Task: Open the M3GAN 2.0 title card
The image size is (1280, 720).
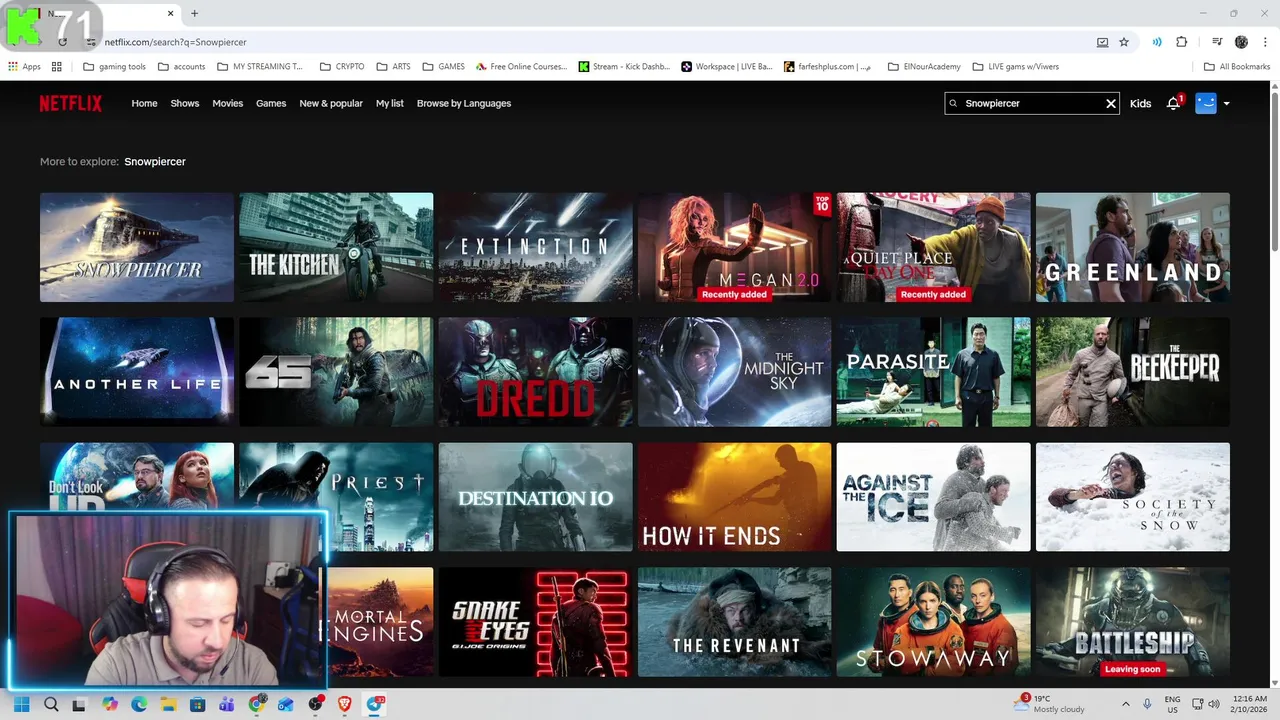Action: 734,247
